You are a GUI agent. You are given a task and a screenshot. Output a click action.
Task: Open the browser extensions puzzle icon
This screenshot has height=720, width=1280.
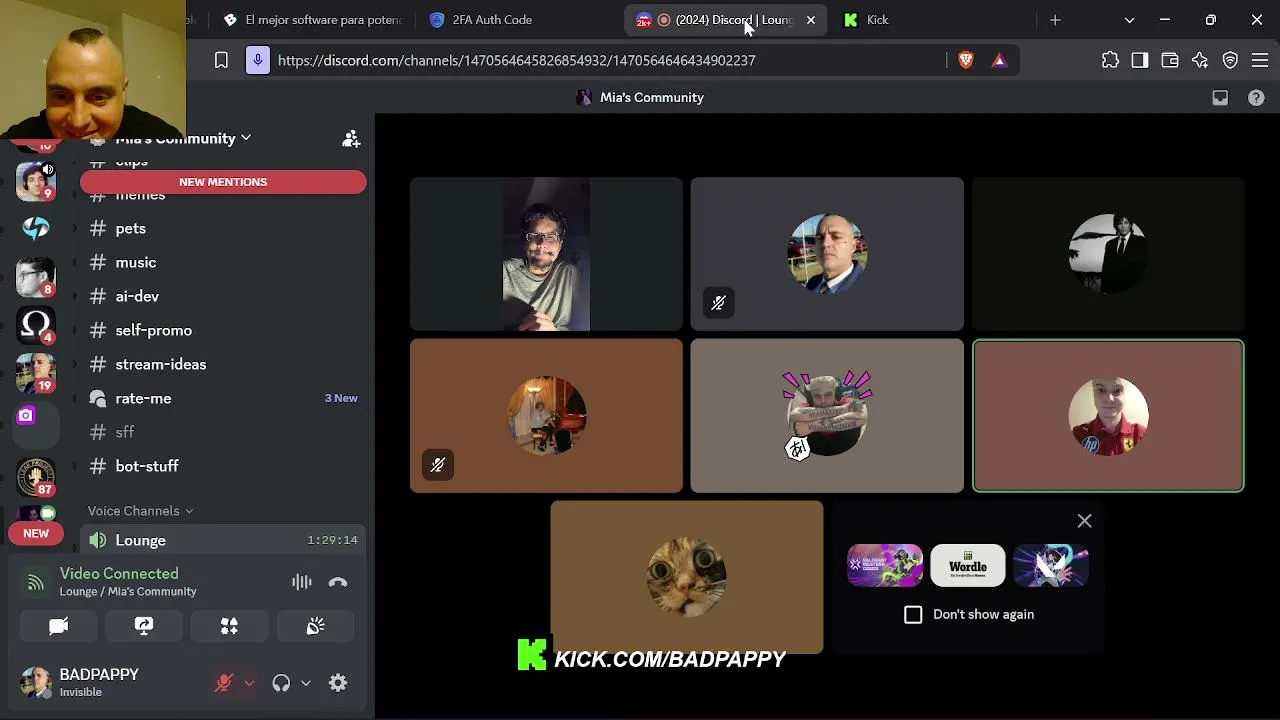tap(1110, 61)
